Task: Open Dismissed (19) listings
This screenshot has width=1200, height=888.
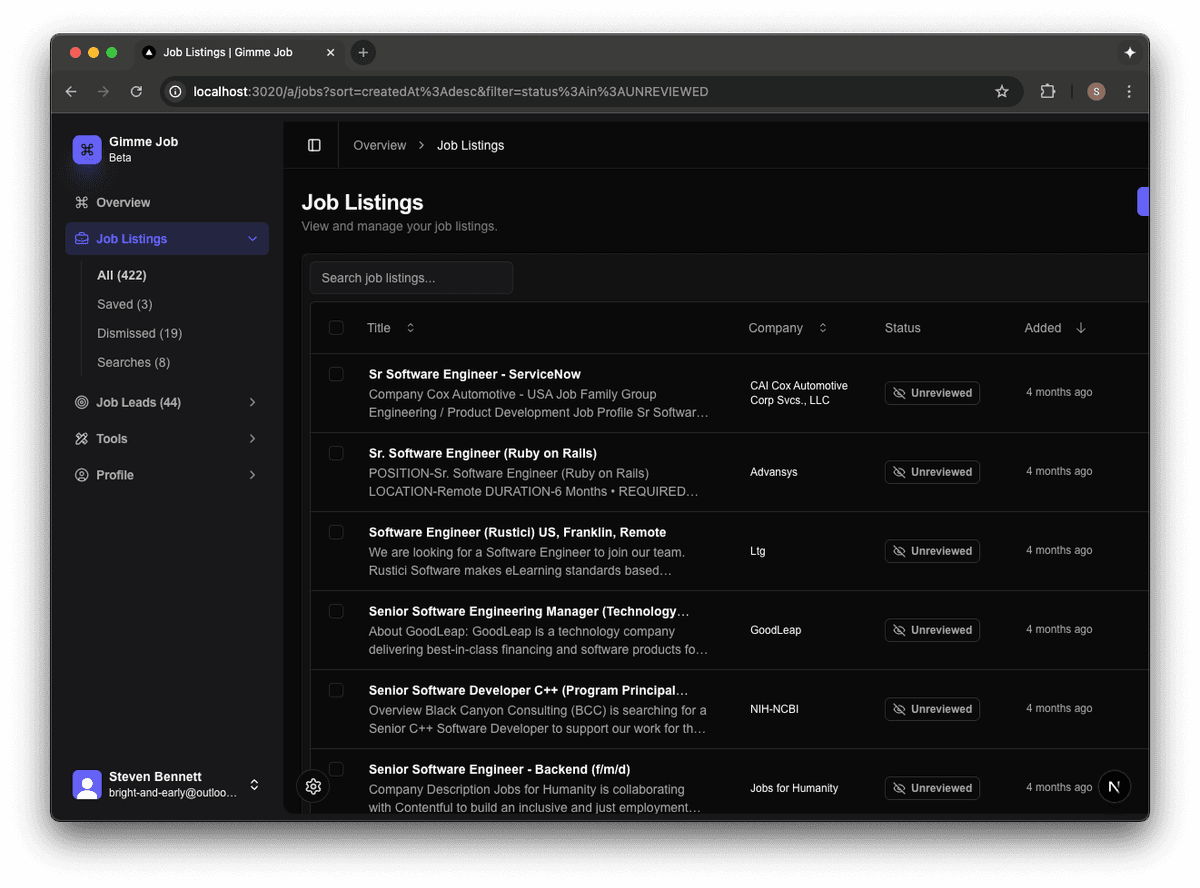Action: (x=140, y=333)
